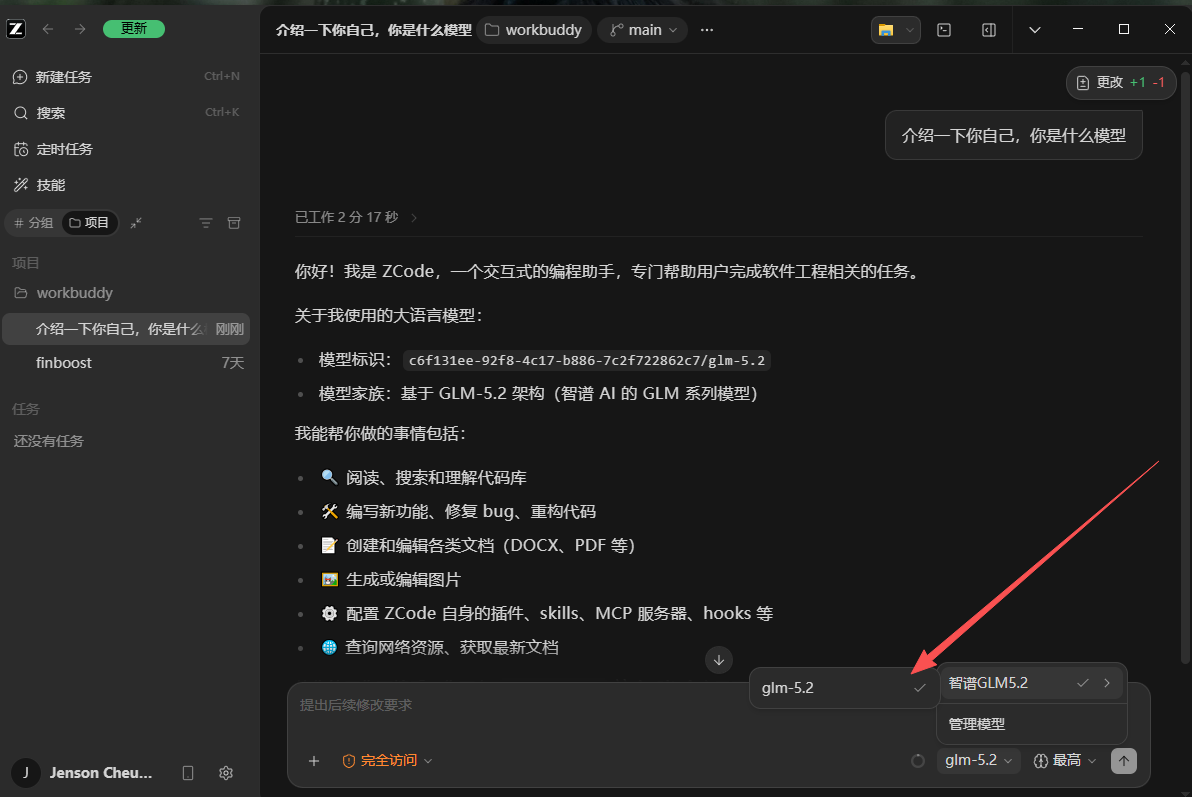
Task: Open the 完全访问 permission dropdown
Action: (x=387, y=760)
